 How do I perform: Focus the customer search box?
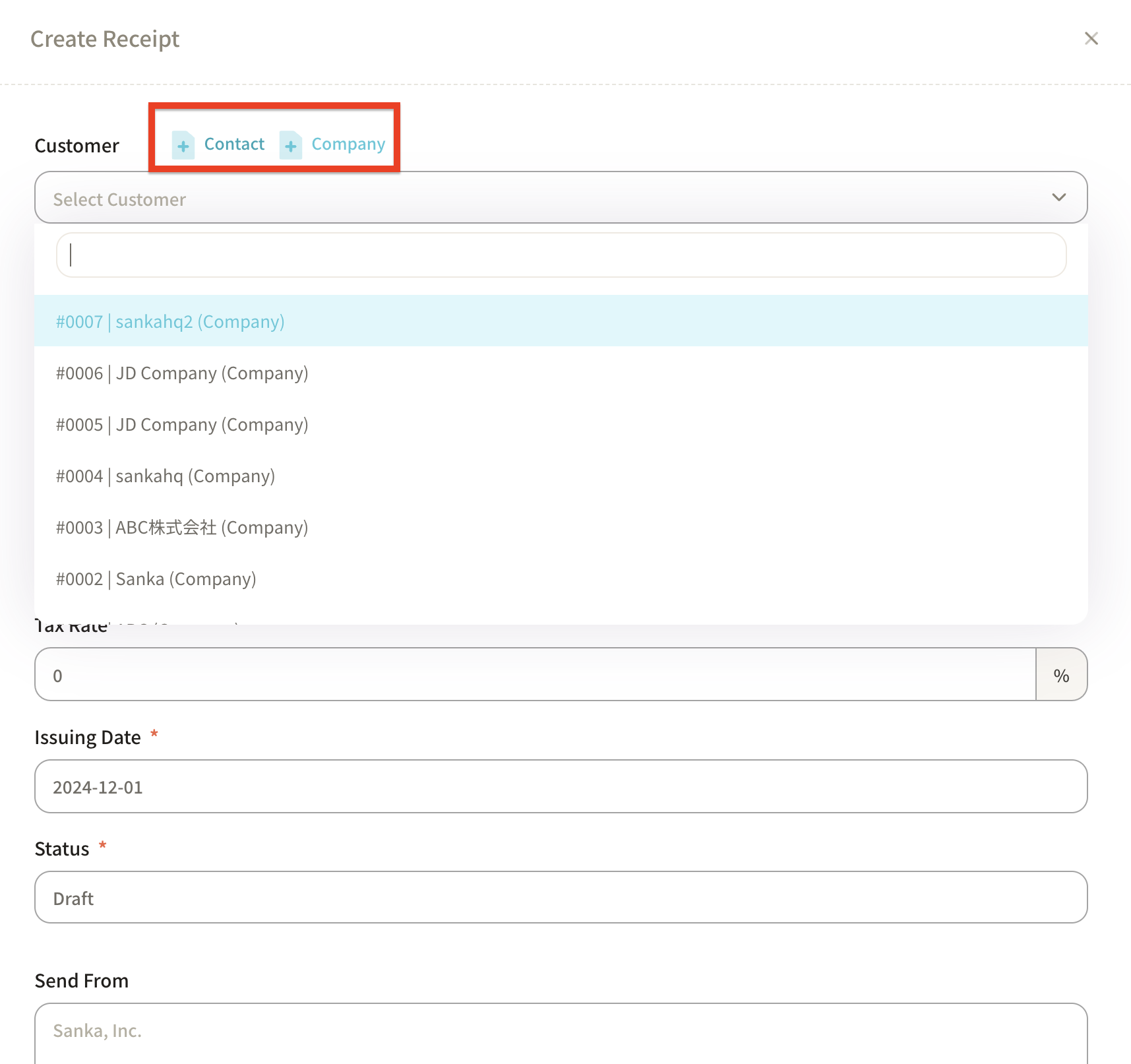[561, 255]
